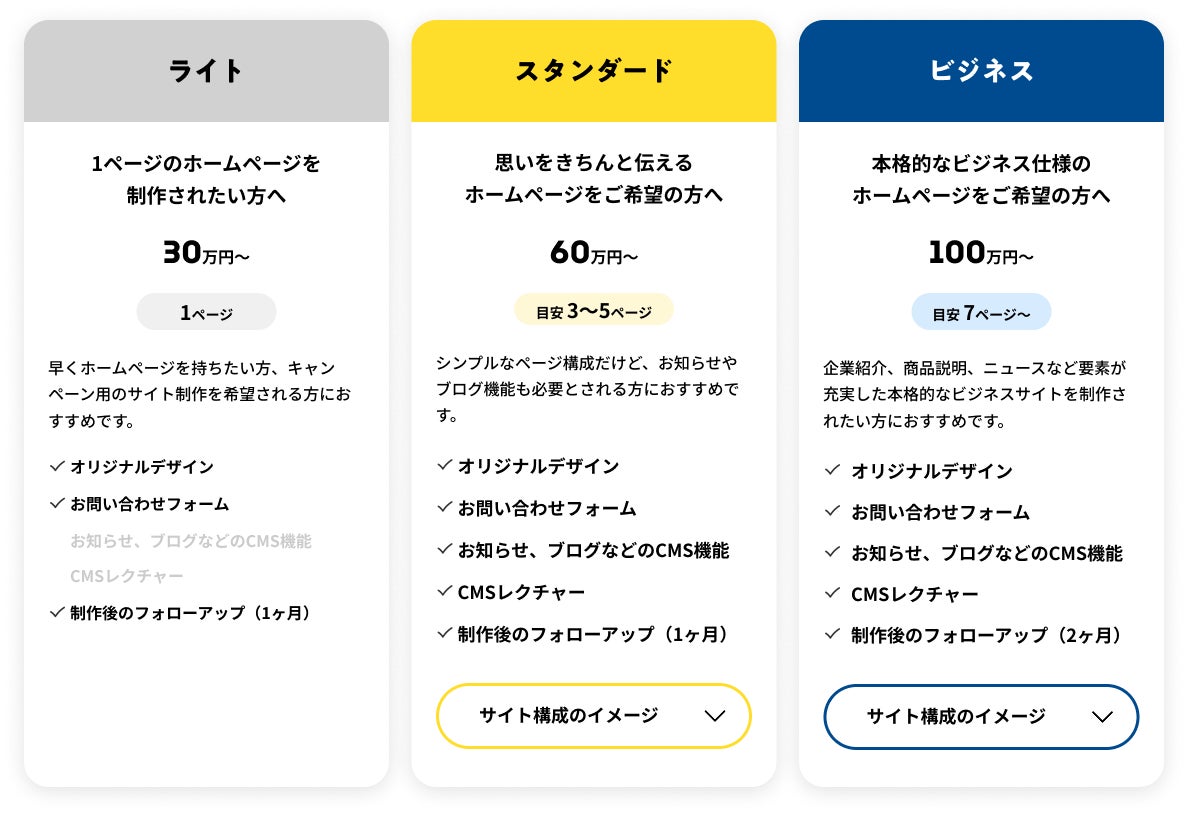Click checkmark beside ビジネス CMSレクチャー
The width and height of the screenshot is (1188, 815).
coord(833,592)
